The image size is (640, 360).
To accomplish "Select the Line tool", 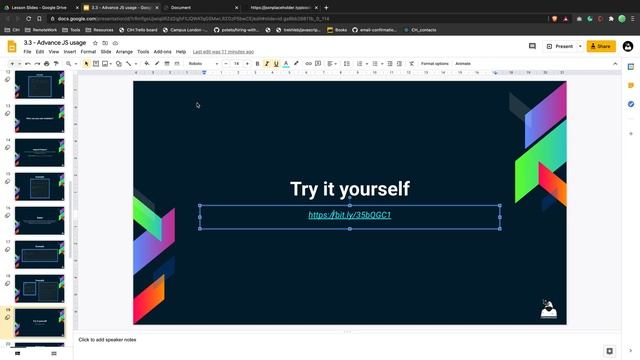I will click(x=129, y=64).
